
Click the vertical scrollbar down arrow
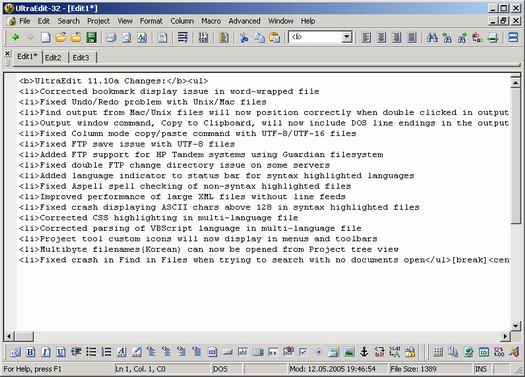click(515, 325)
